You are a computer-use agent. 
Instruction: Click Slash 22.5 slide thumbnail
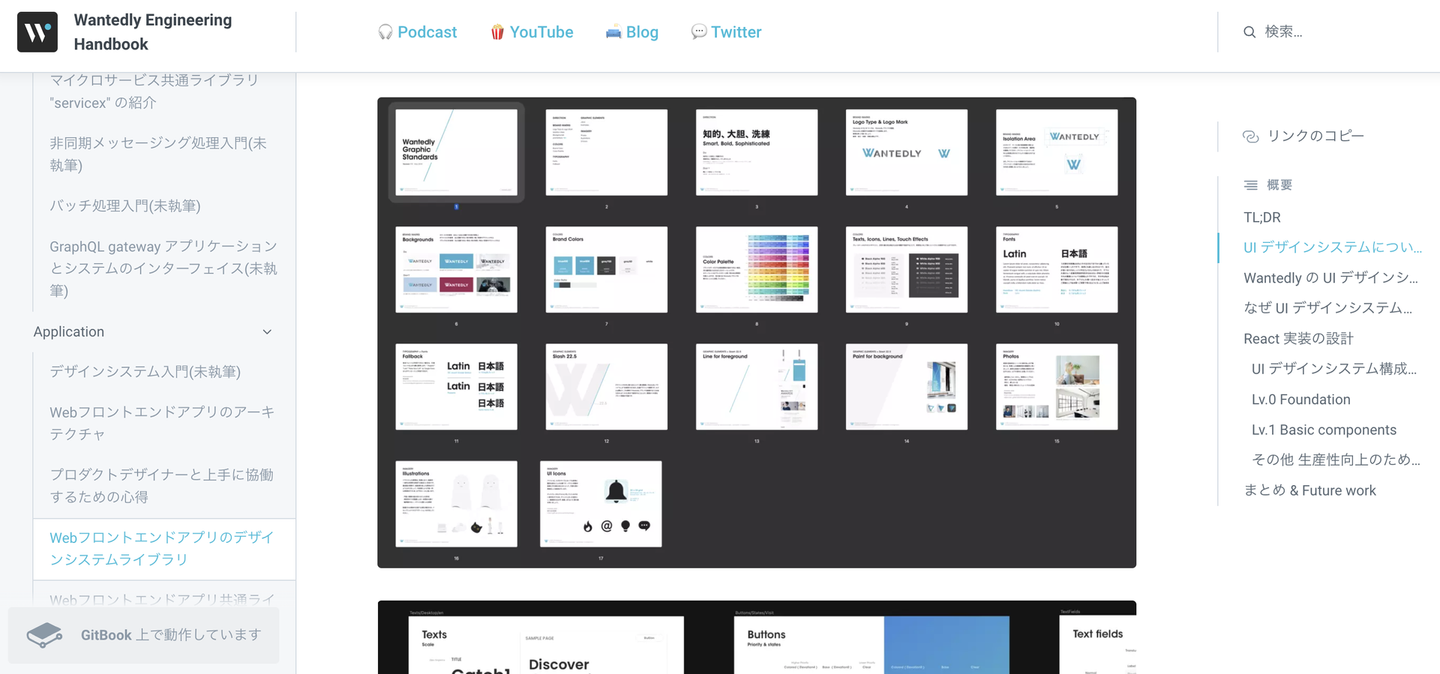[607, 387]
